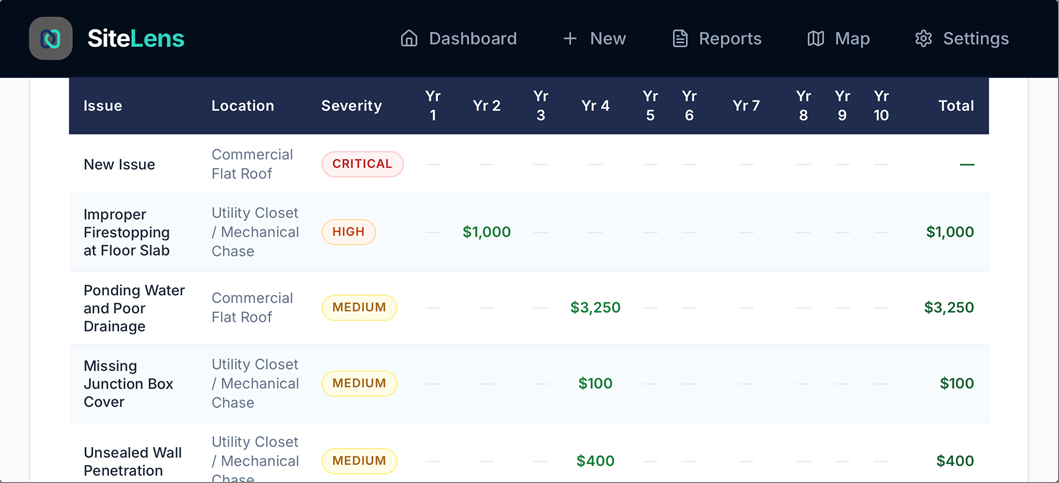Viewport: 1059px width, 483px height.
Task: Select Ponding Water and Poor Drainage issue
Action: tap(134, 308)
